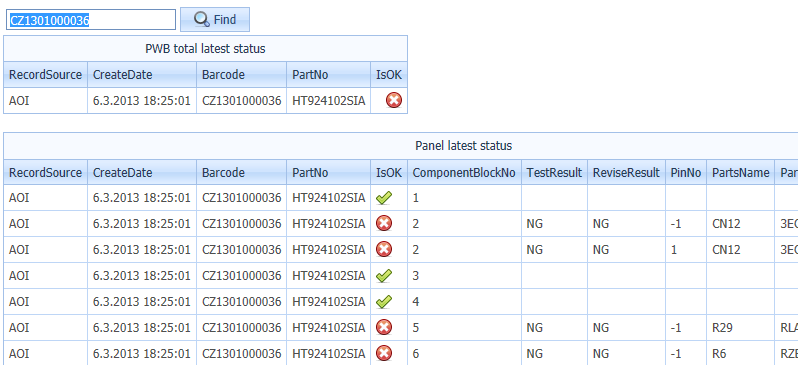Click the Find button magnifier icon
The height and width of the screenshot is (365, 798).
tap(202, 19)
